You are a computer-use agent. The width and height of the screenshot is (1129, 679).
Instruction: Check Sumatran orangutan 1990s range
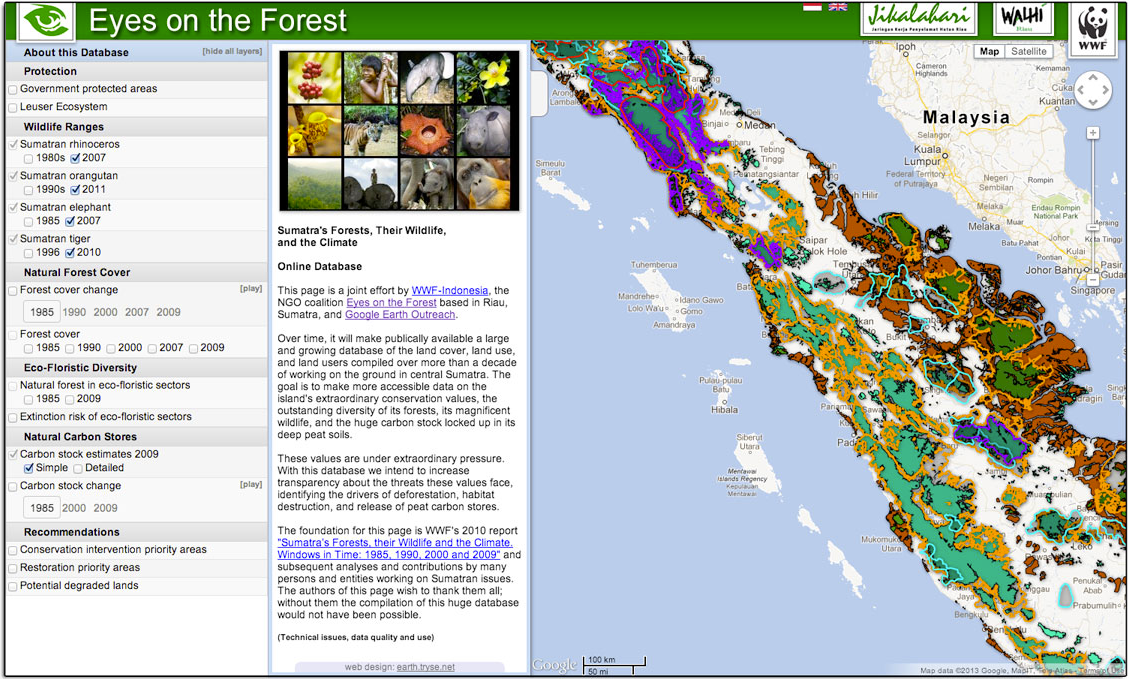point(28,190)
